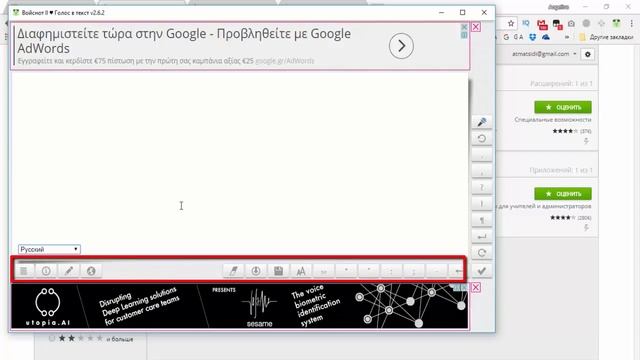The width and height of the screenshot is (640, 360).
Task: Insert a line break with Enter arrow button
Action: pos(482,236)
